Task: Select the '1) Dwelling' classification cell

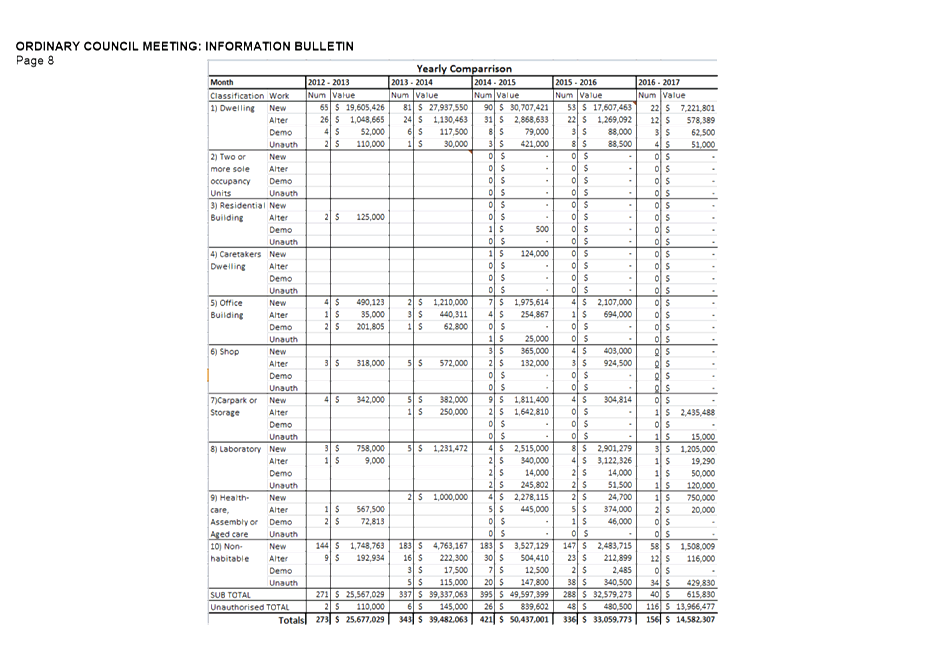Action: [x=232, y=108]
